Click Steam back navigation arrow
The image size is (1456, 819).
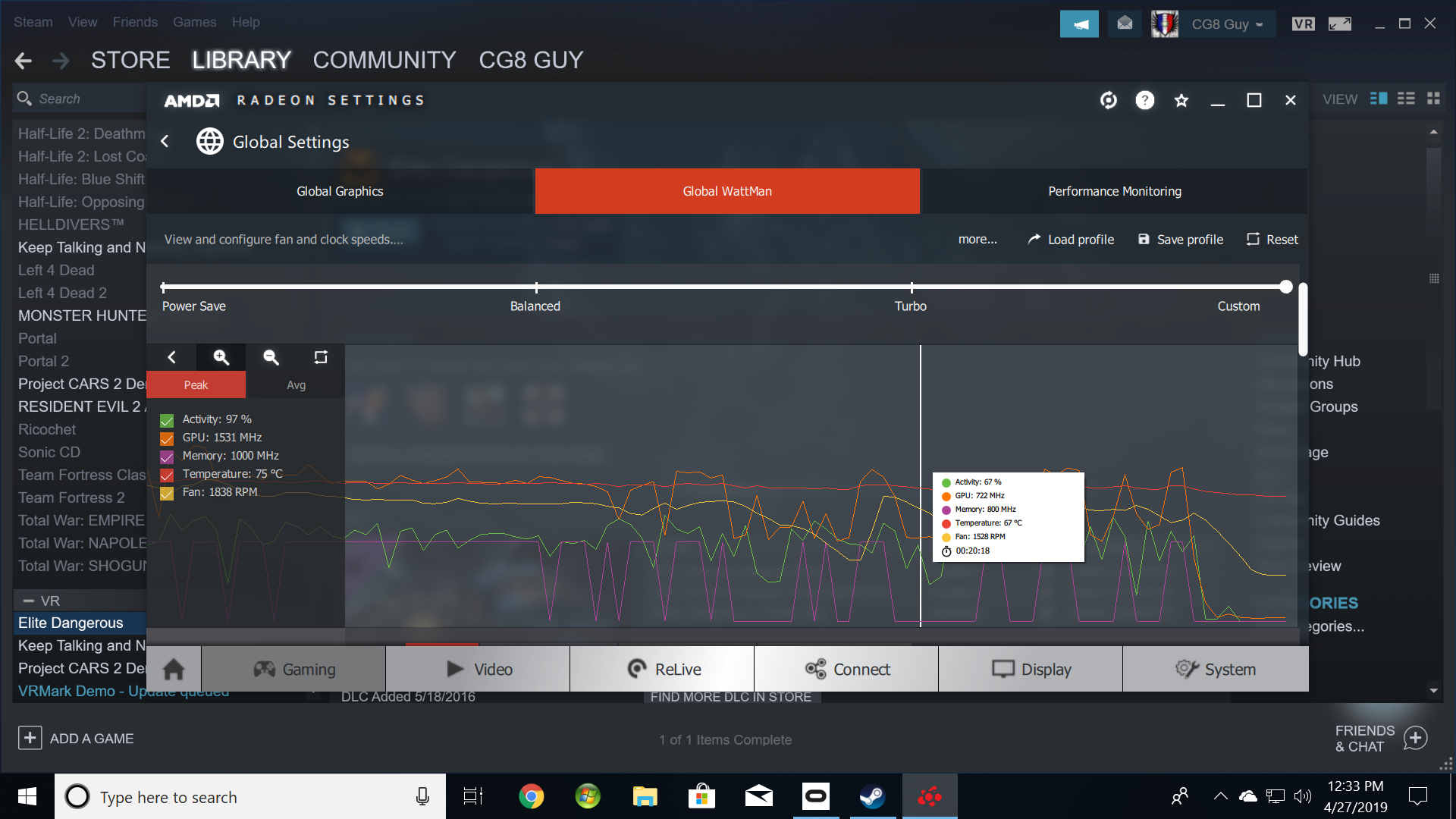point(24,61)
